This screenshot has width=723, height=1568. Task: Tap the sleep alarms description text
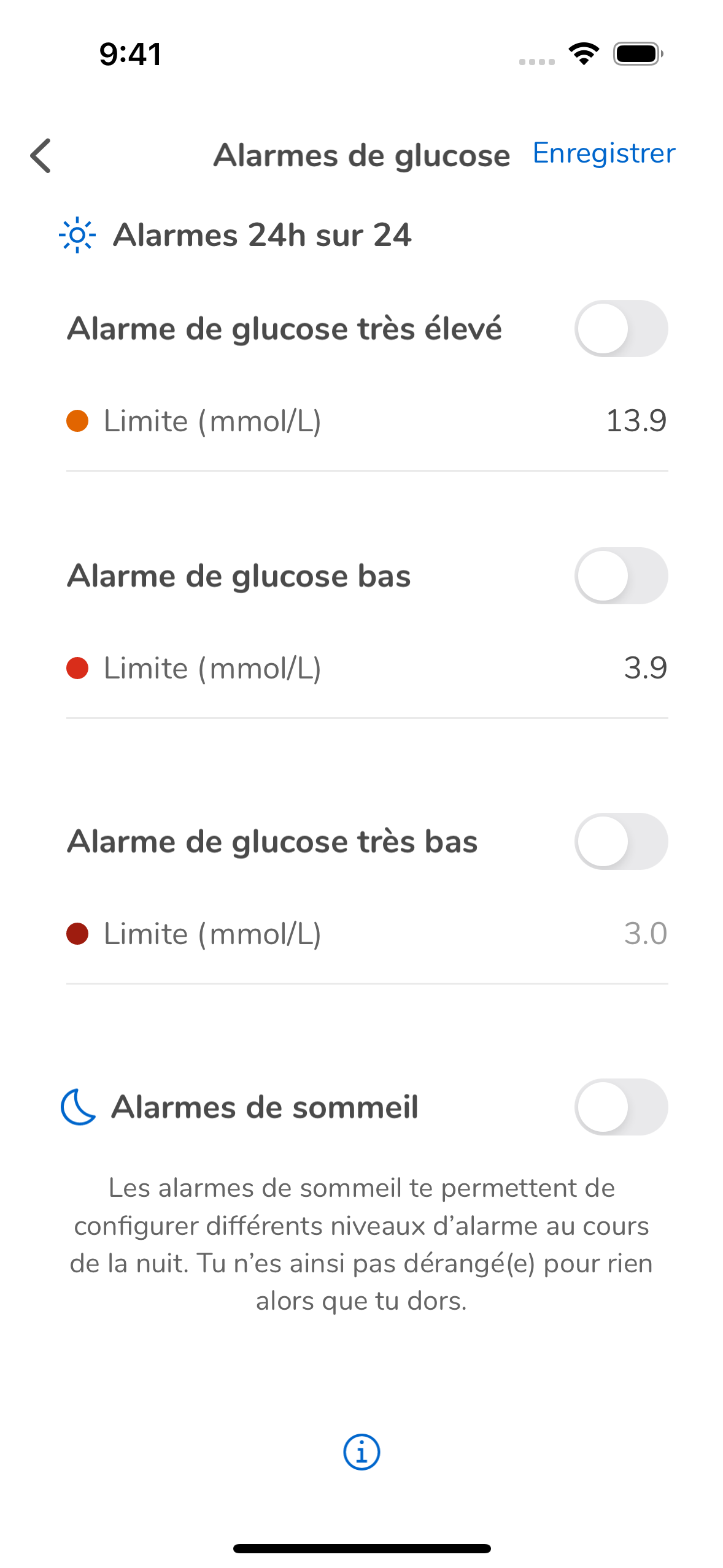(361, 1244)
